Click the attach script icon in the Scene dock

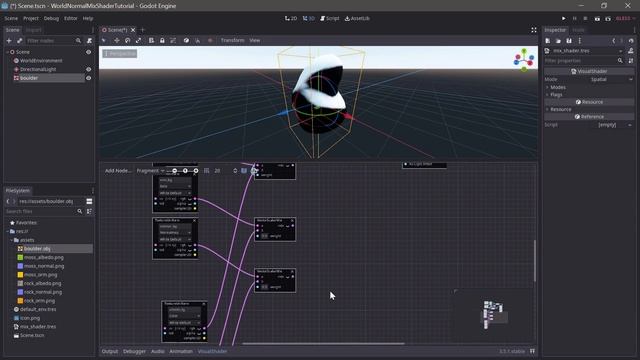(89, 40)
